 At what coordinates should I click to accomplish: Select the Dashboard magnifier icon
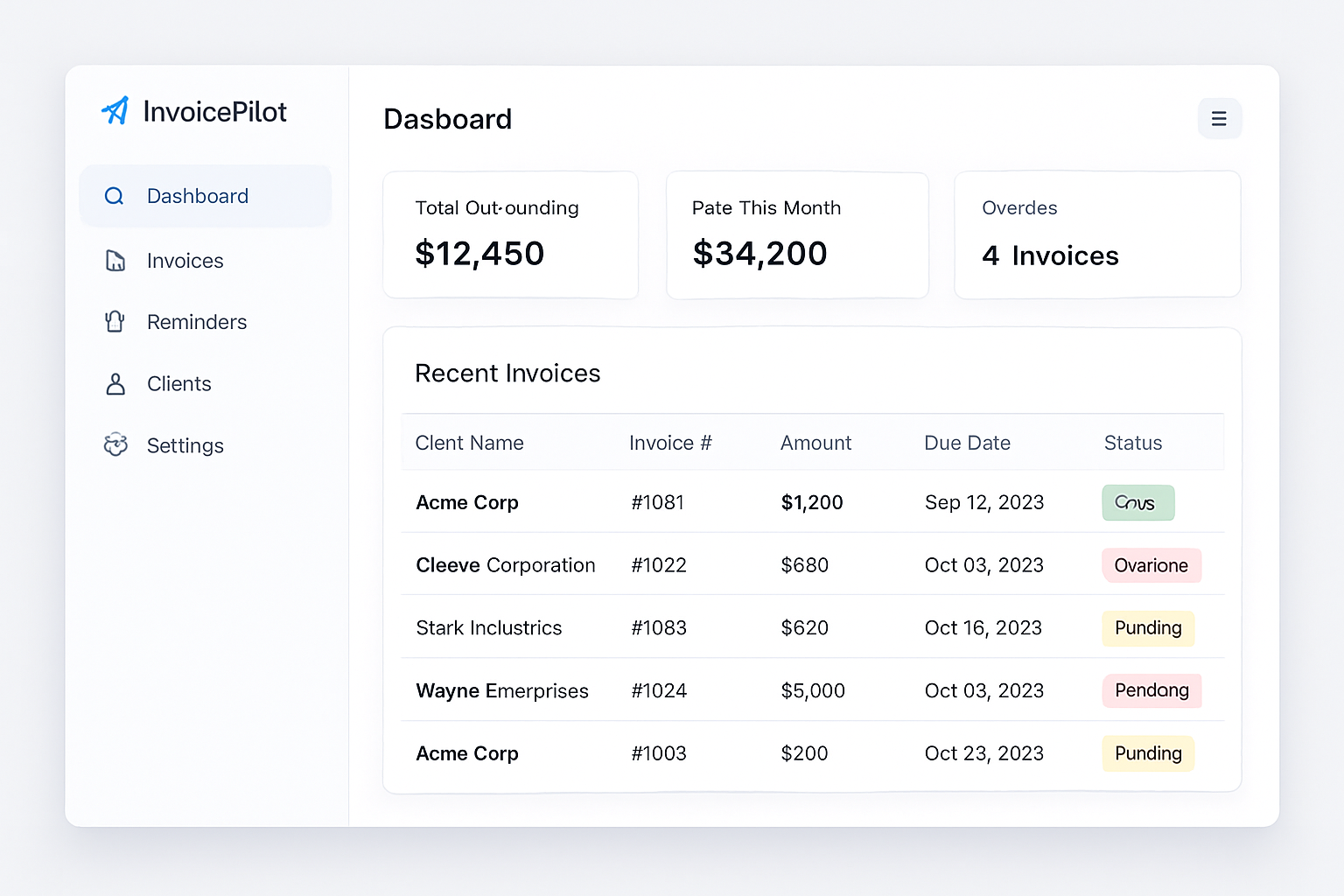(115, 196)
